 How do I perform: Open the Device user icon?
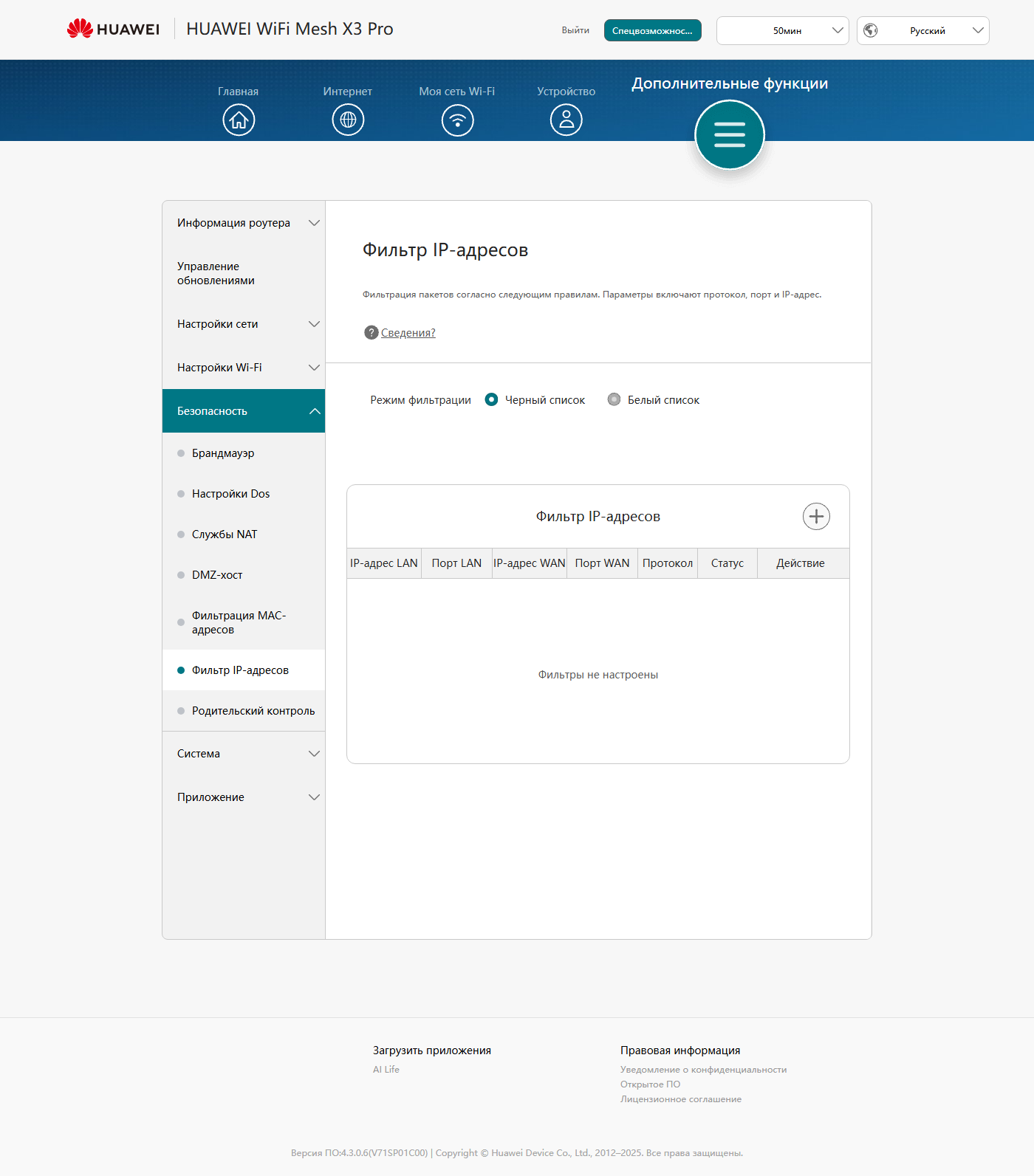(566, 120)
